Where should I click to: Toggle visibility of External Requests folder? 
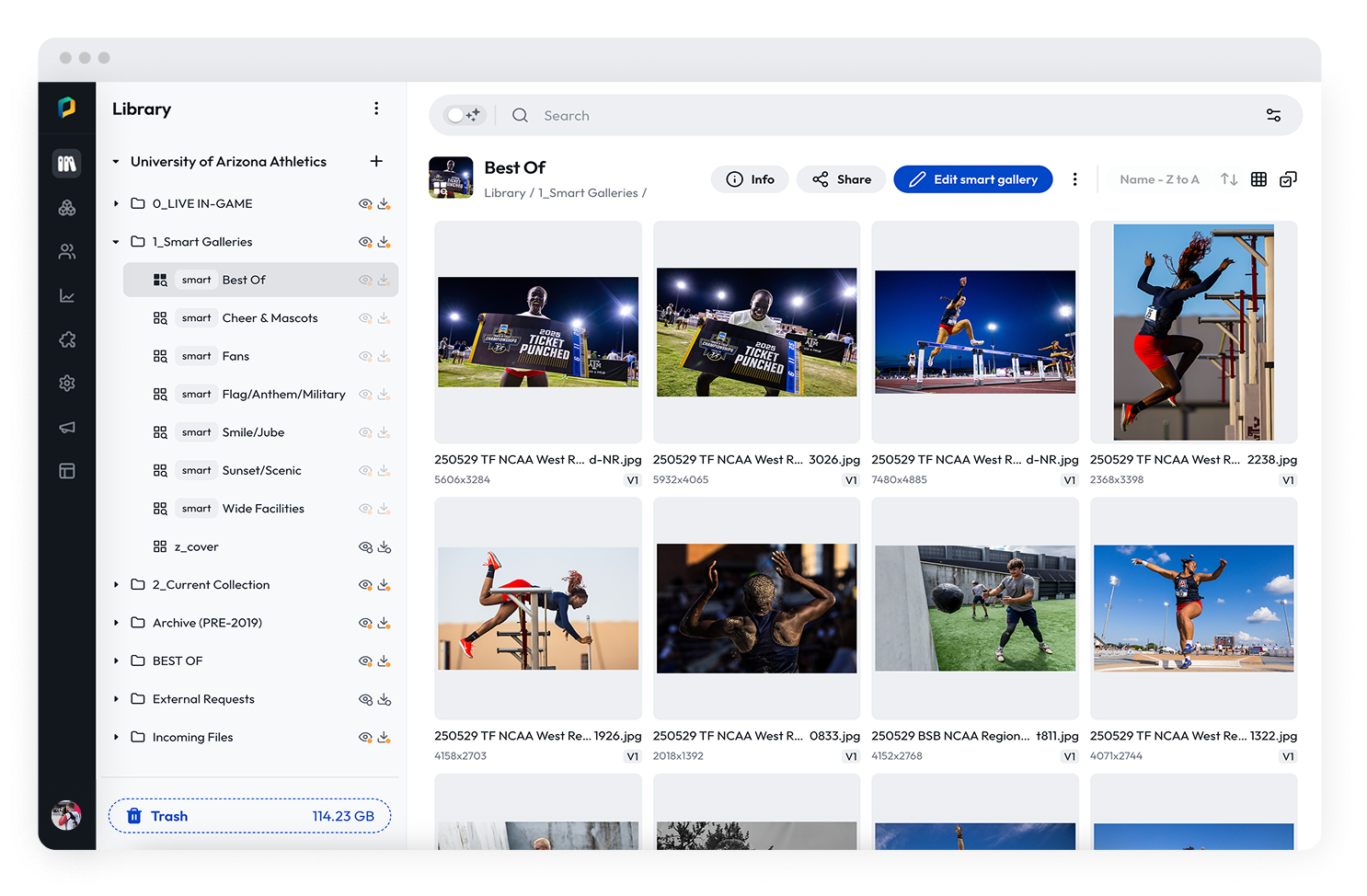pyautogui.click(x=365, y=700)
